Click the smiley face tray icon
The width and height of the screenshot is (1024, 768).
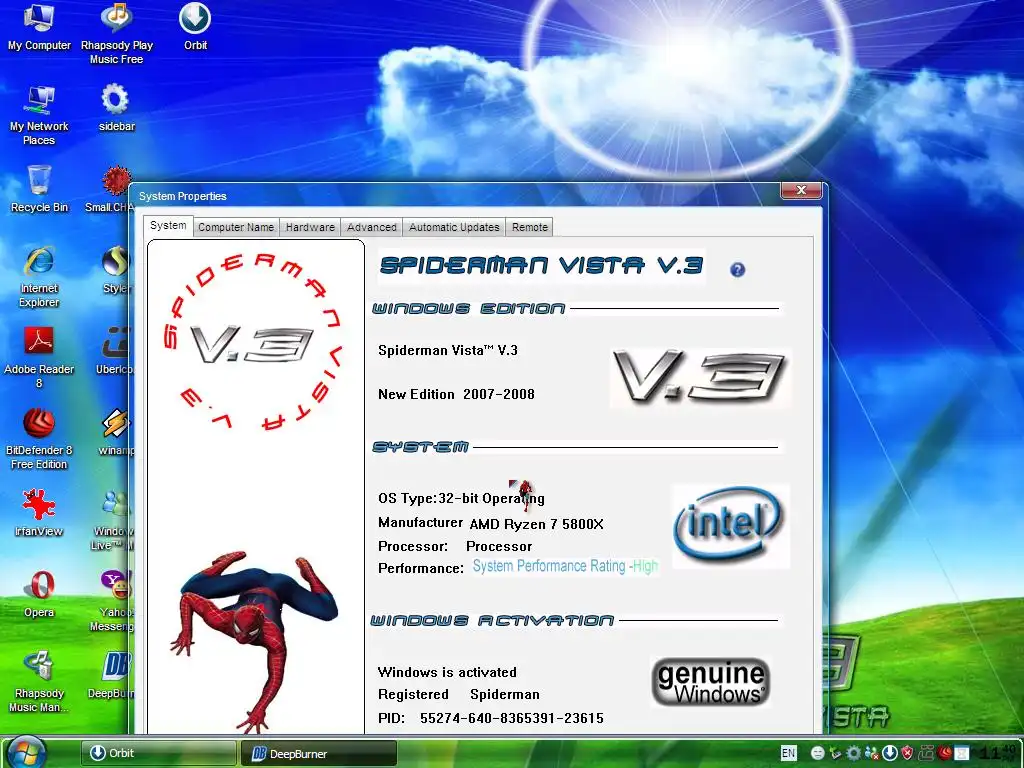[818, 753]
